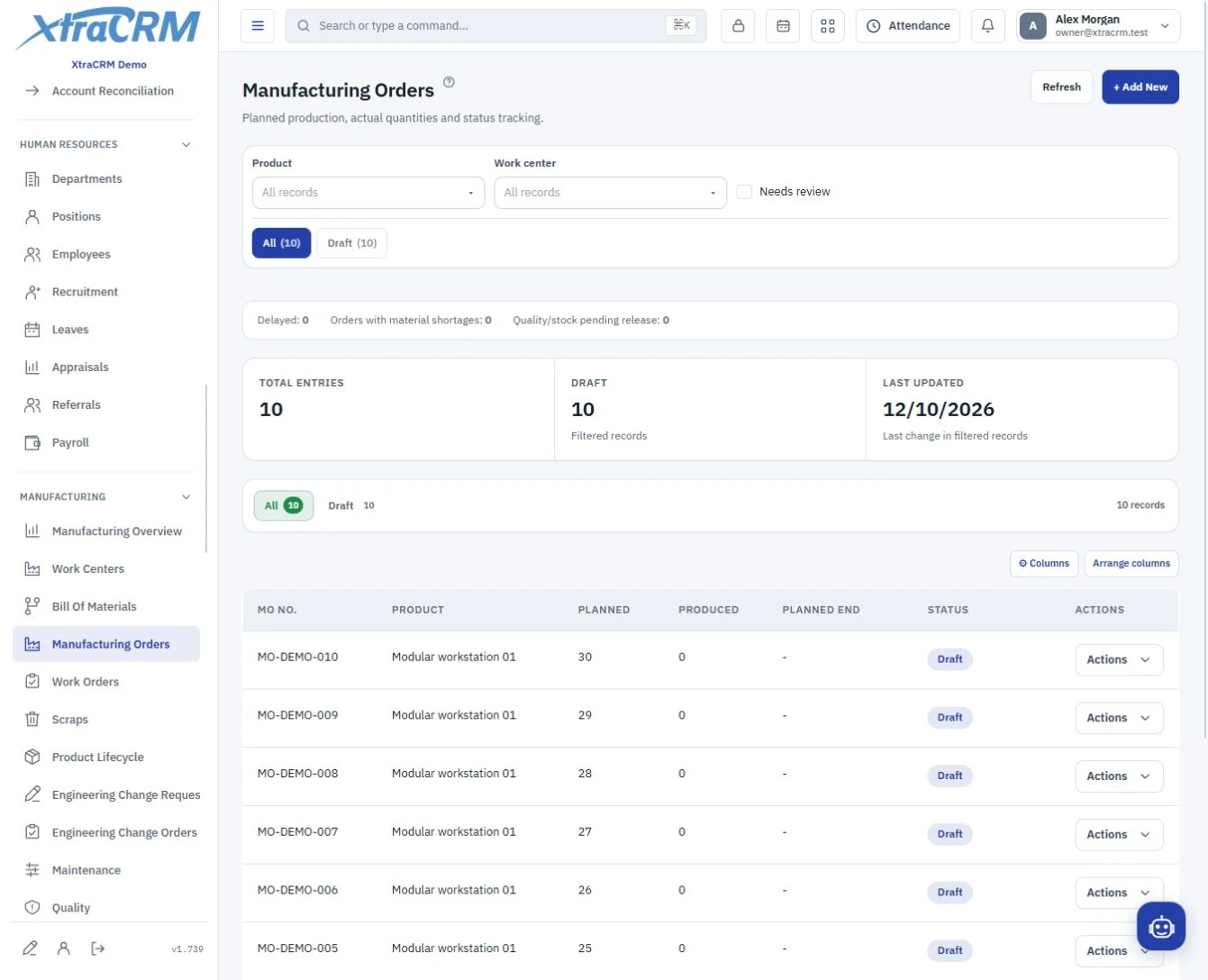
Task: Click the Account Reconciliation sidebar link
Action: pos(106,91)
